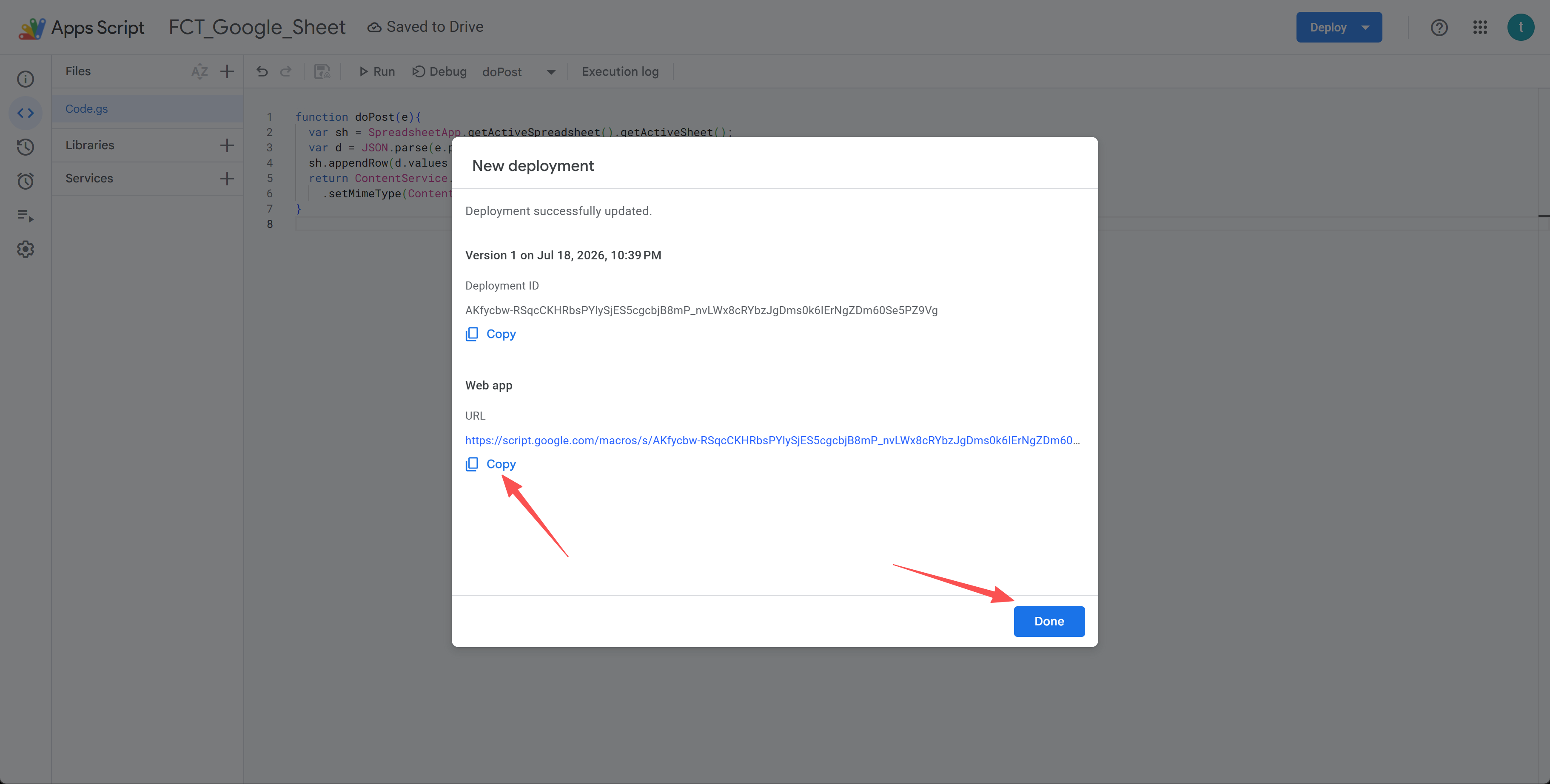The image size is (1550, 784).
Task: Click the Undo arrow in toolbar
Action: pyautogui.click(x=262, y=71)
